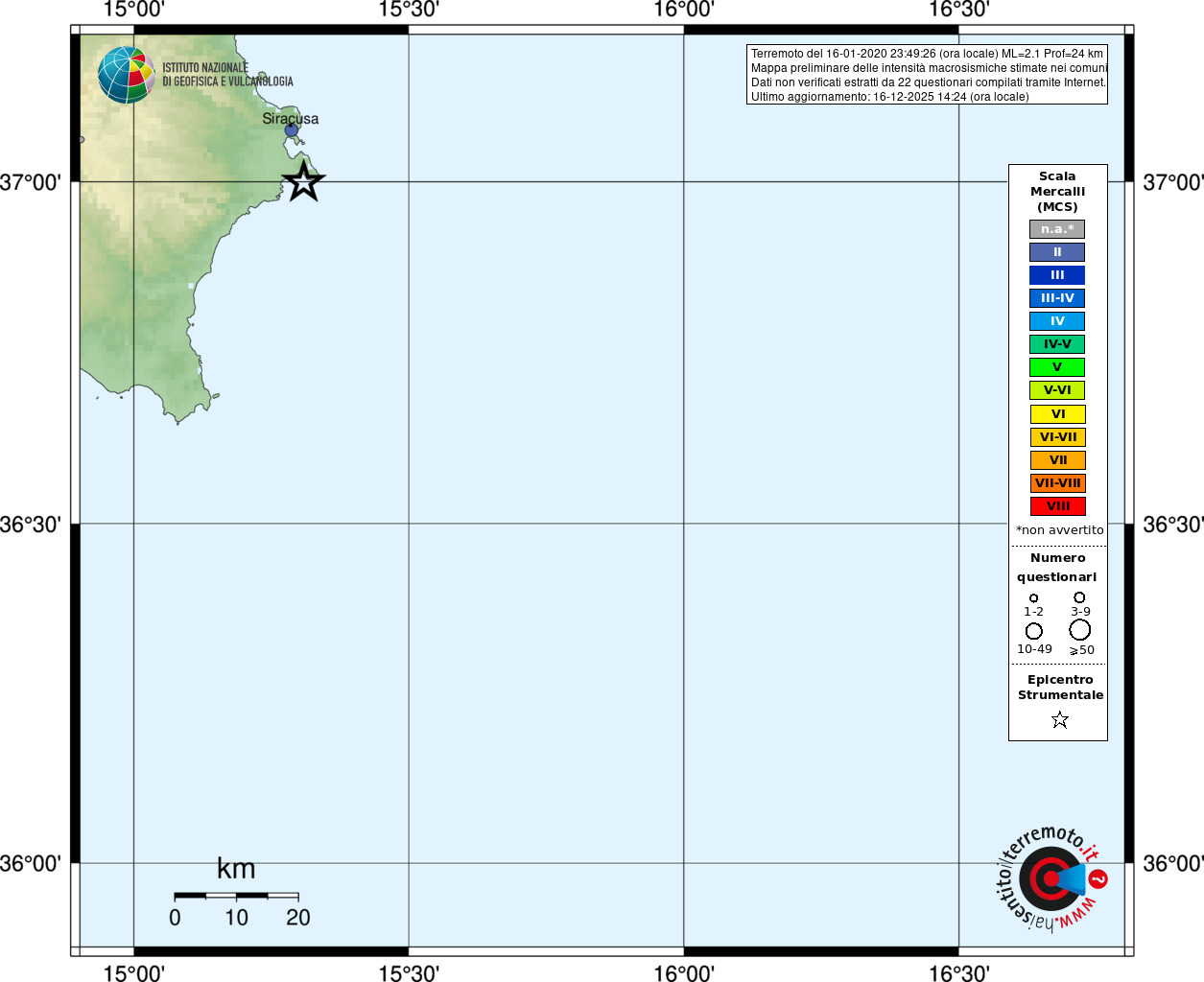Select the VI-VII legend swatch

[1058, 437]
